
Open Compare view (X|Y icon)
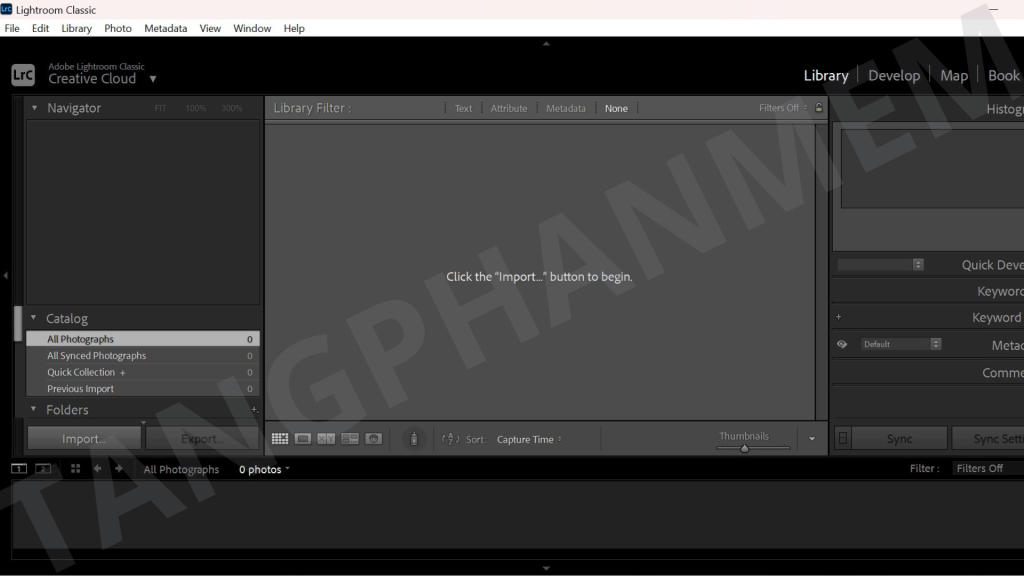326,439
